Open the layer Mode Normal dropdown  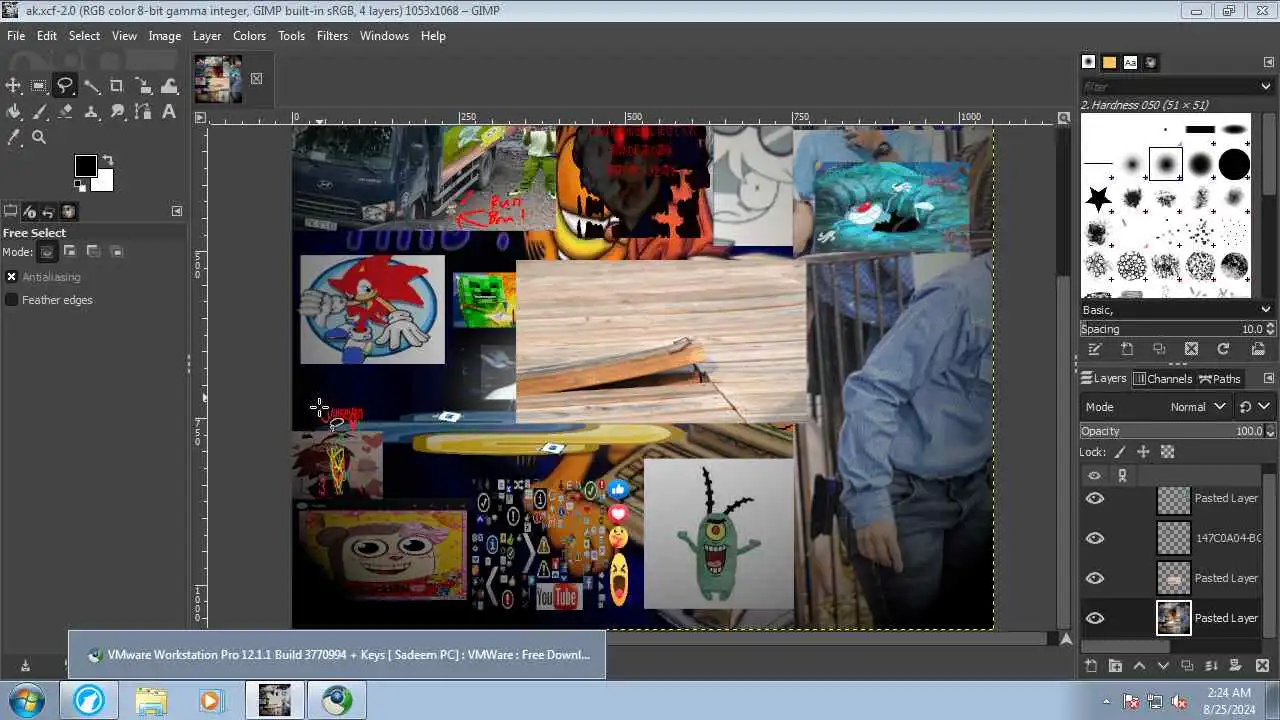click(x=1157, y=407)
